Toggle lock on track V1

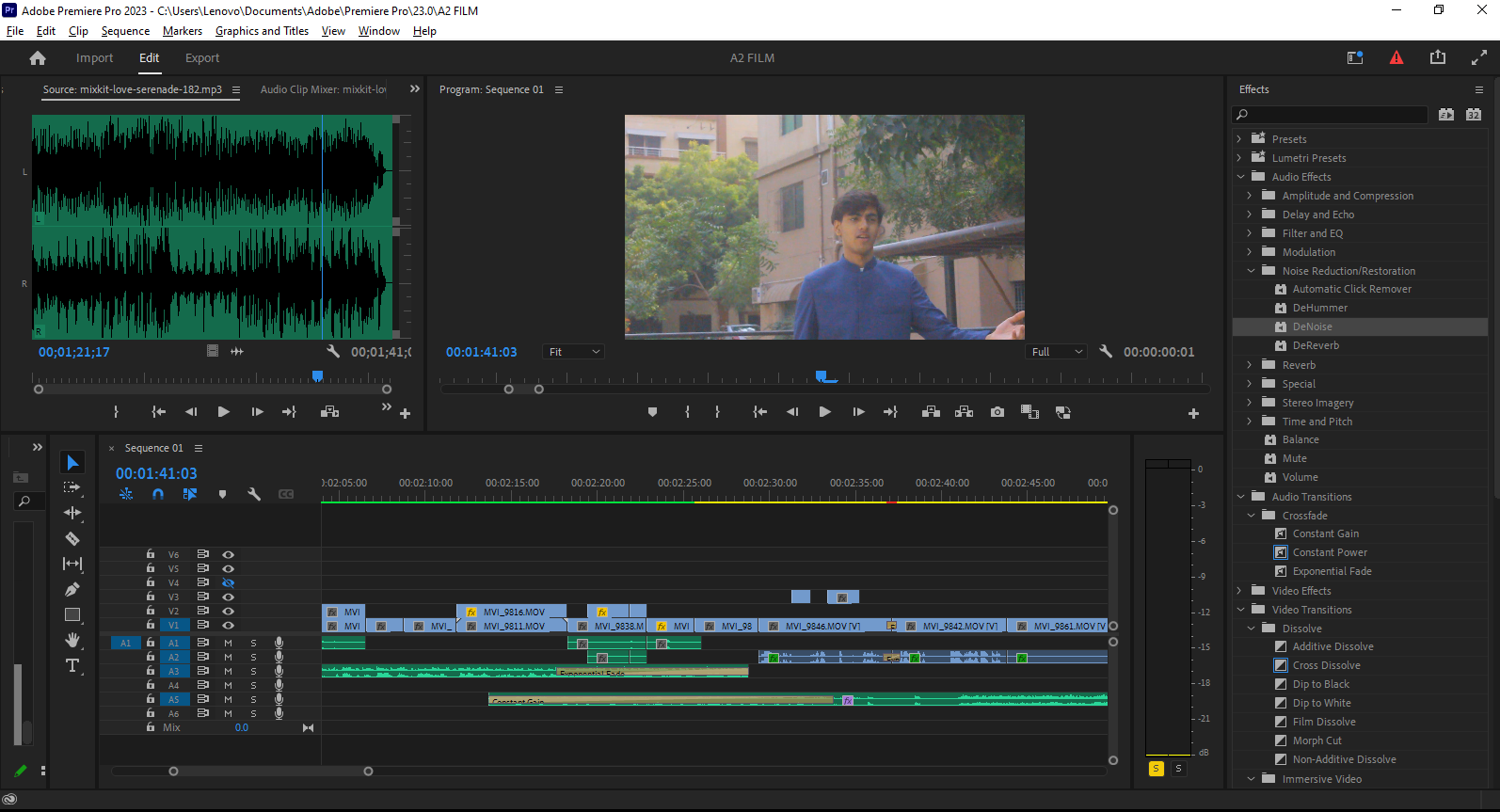tap(151, 625)
